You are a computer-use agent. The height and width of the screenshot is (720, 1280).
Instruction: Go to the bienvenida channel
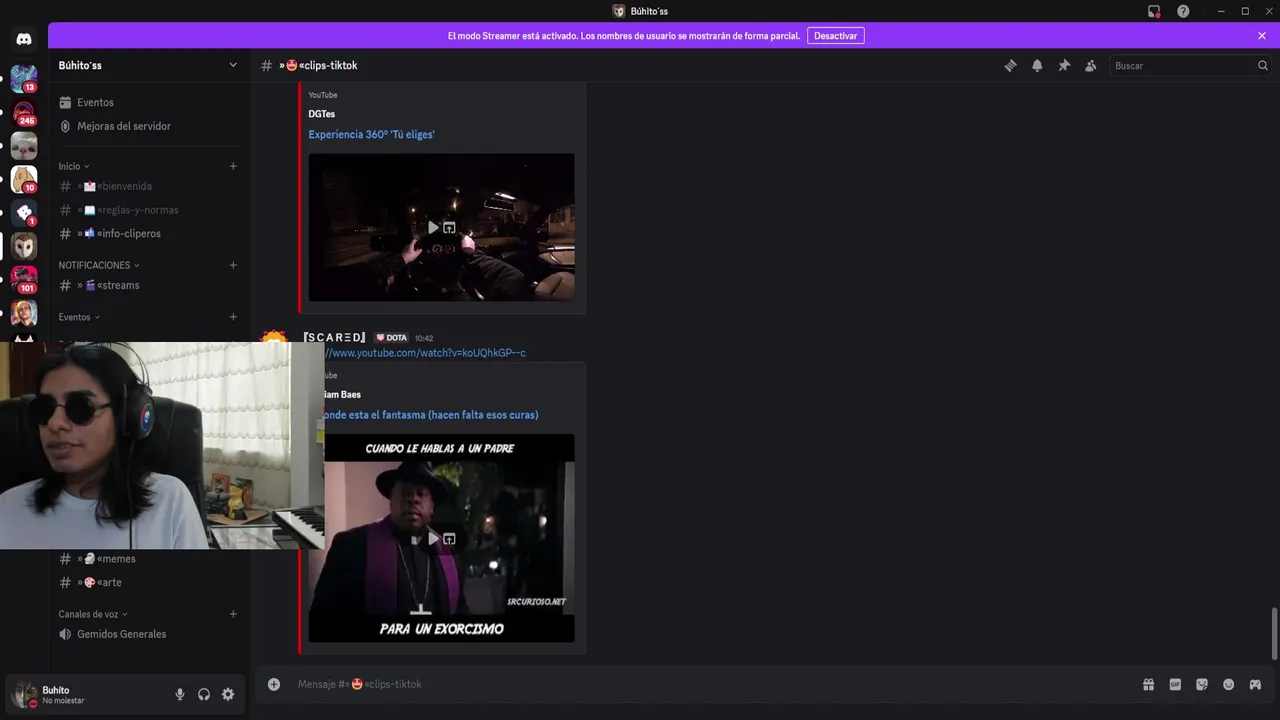(x=148, y=186)
